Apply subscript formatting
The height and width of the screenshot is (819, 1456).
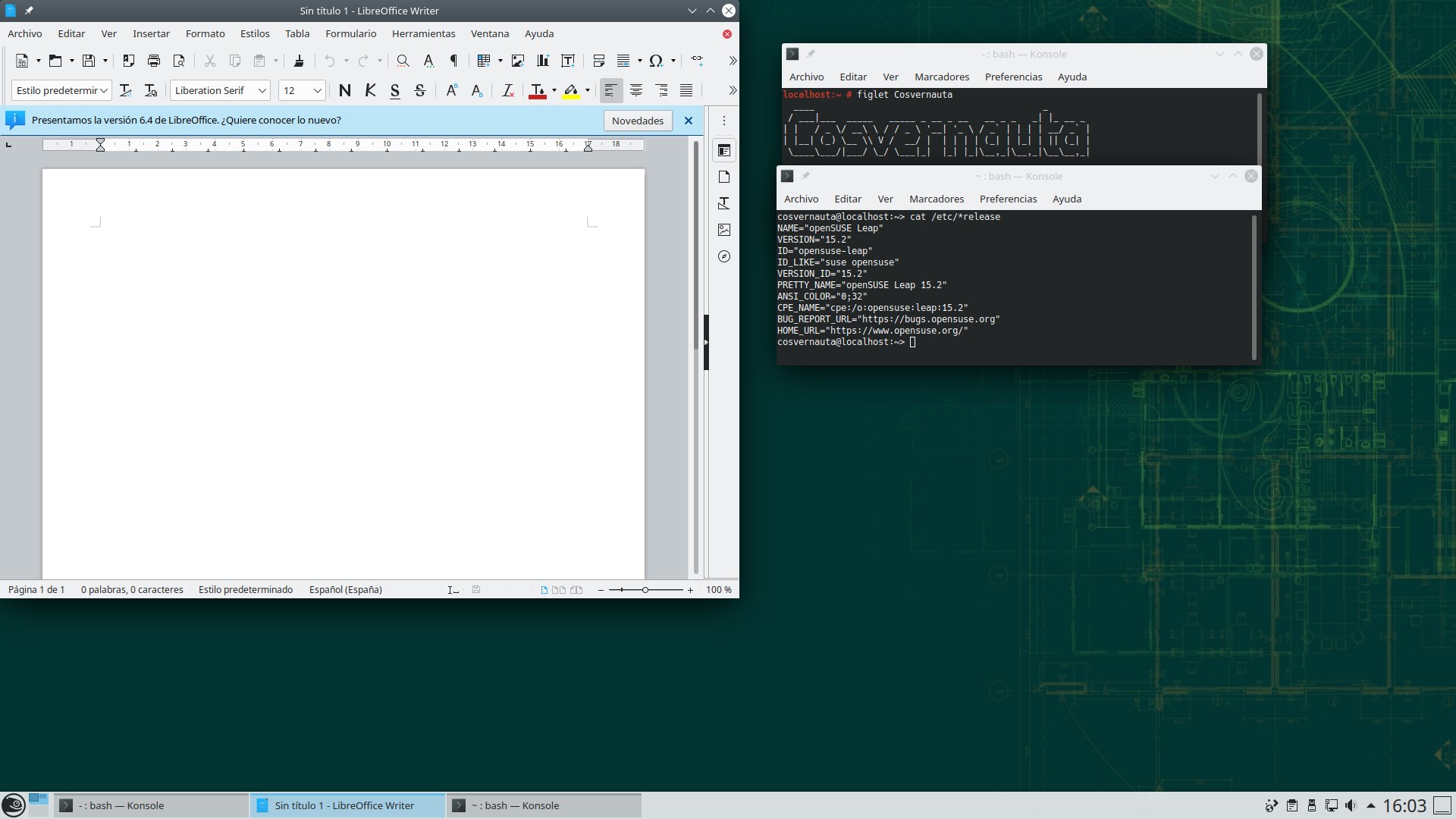pyautogui.click(x=477, y=90)
